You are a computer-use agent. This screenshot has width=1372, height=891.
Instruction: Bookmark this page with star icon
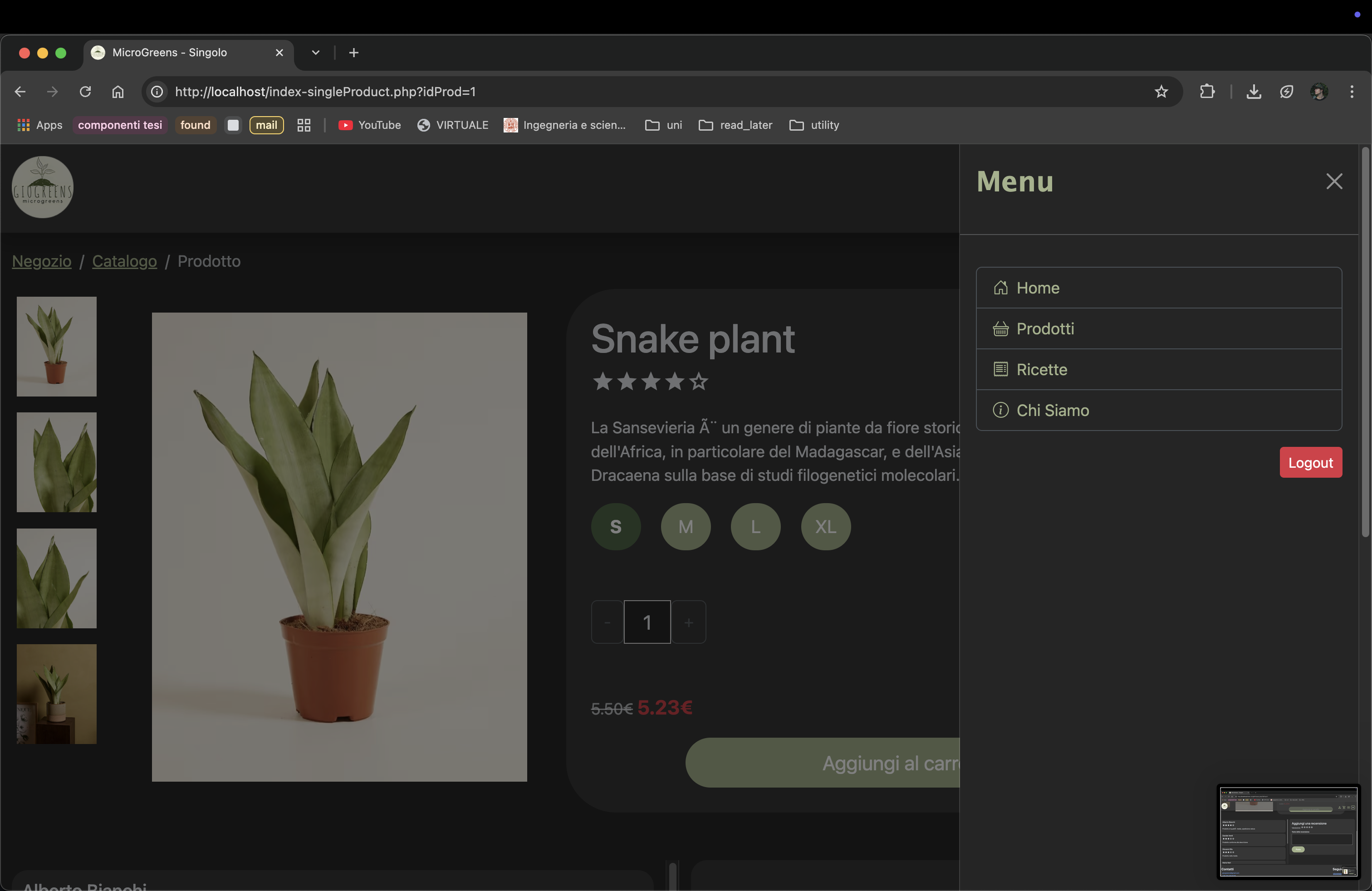tap(1161, 92)
